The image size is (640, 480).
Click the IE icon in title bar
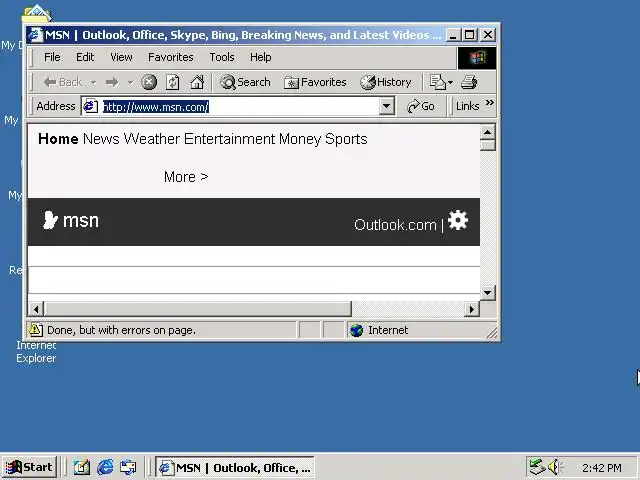point(36,35)
